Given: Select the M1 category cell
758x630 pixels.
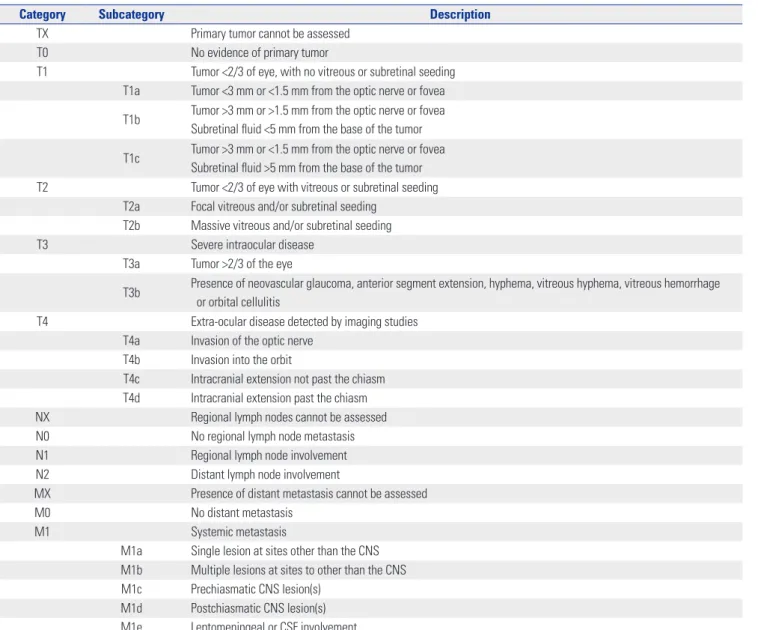Looking at the screenshot, I should (x=42, y=531).
